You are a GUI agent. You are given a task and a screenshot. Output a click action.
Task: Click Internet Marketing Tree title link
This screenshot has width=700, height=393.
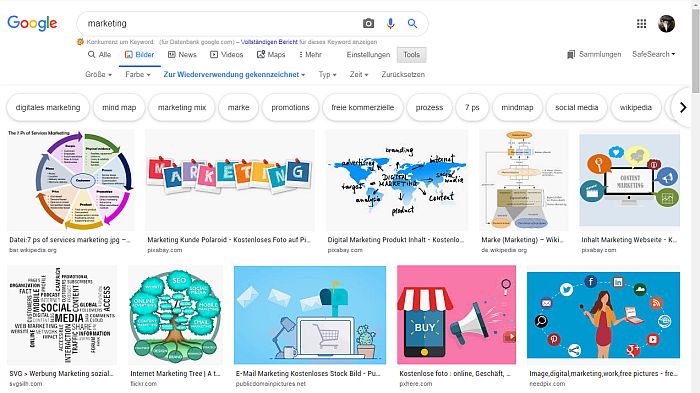(175, 373)
